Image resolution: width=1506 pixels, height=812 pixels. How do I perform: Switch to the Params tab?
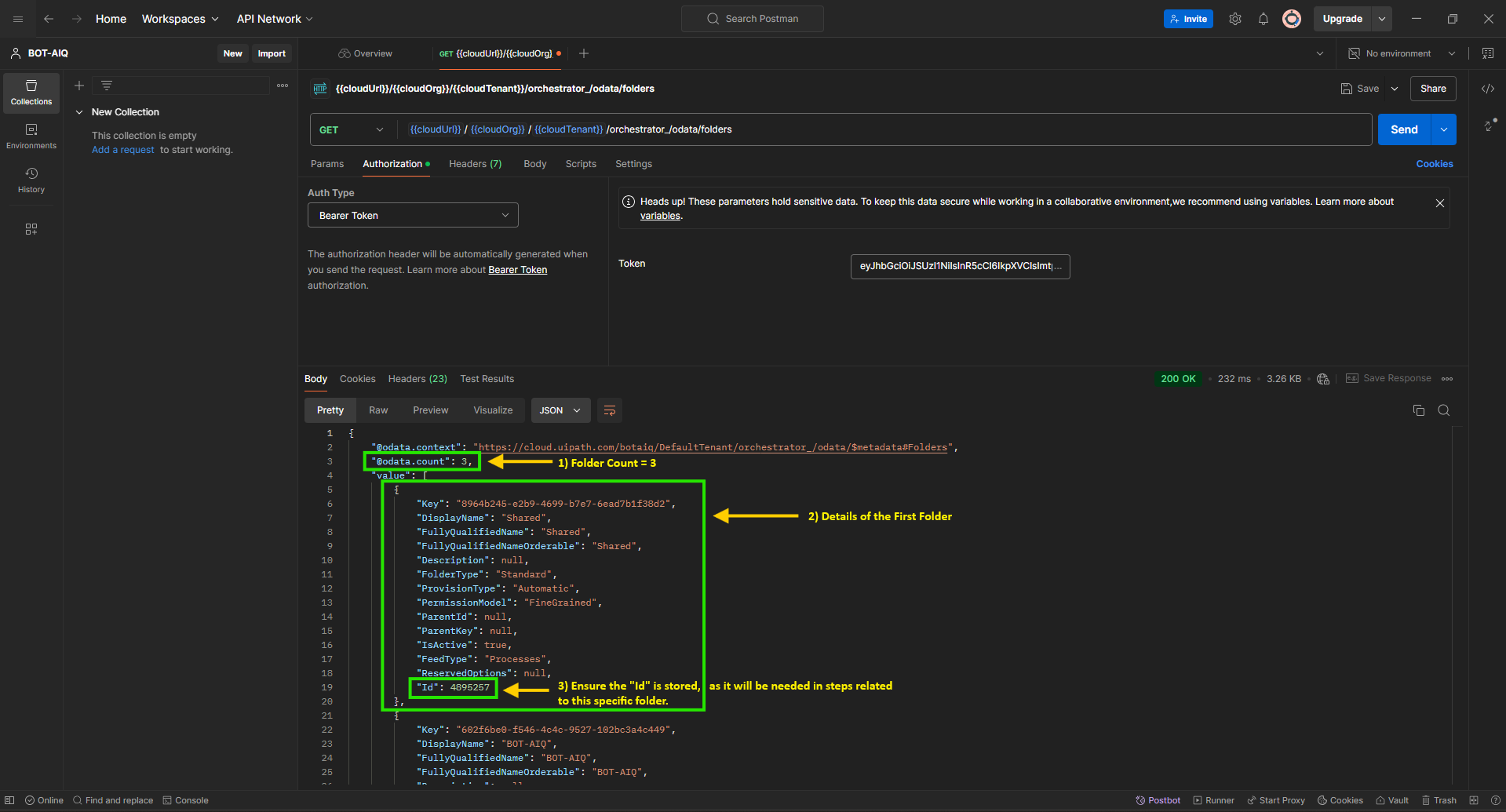pos(327,164)
